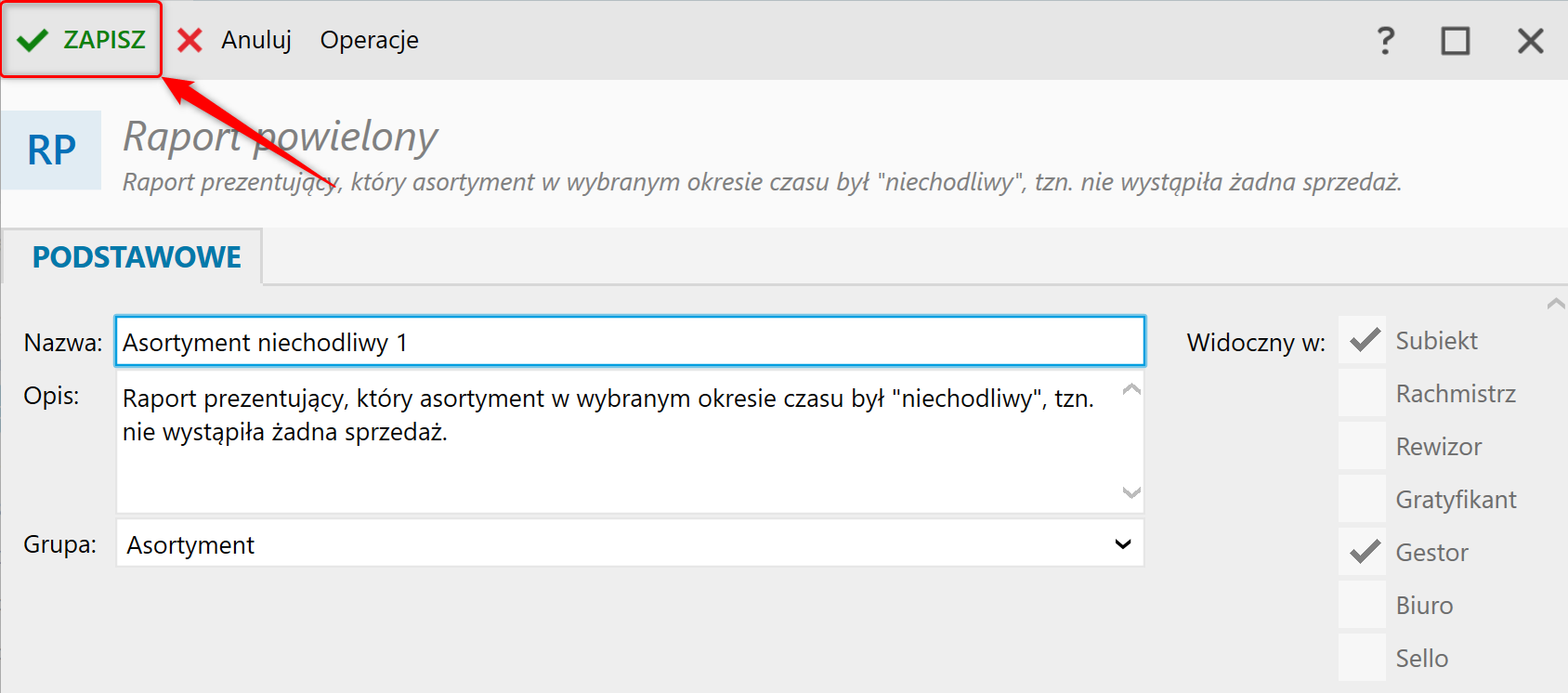Image resolution: width=1568 pixels, height=693 pixels.
Task: Click the green ZAPISZ checkmark icon
Action: point(33,40)
